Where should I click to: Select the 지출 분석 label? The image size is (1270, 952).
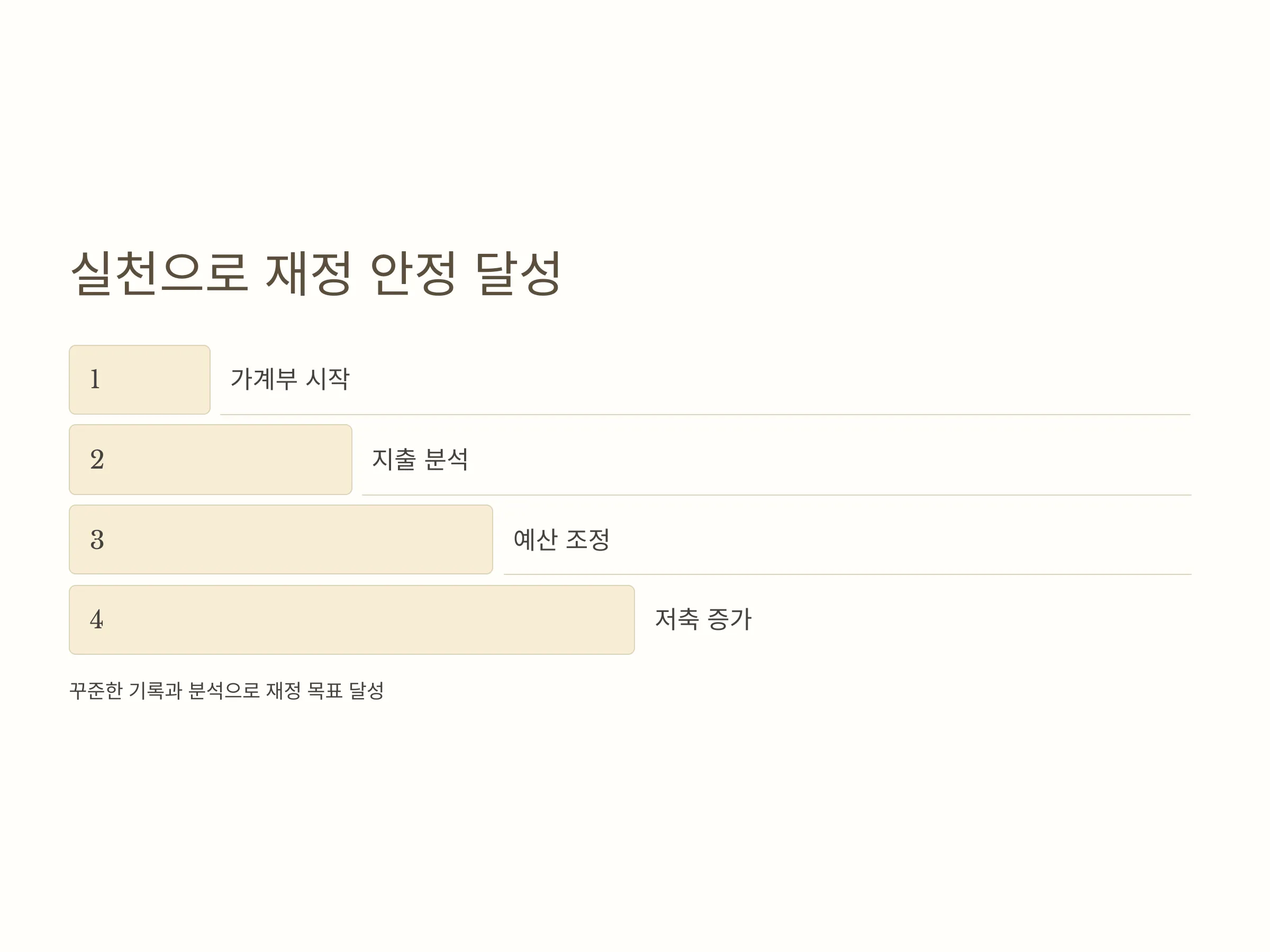pos(420,459)
